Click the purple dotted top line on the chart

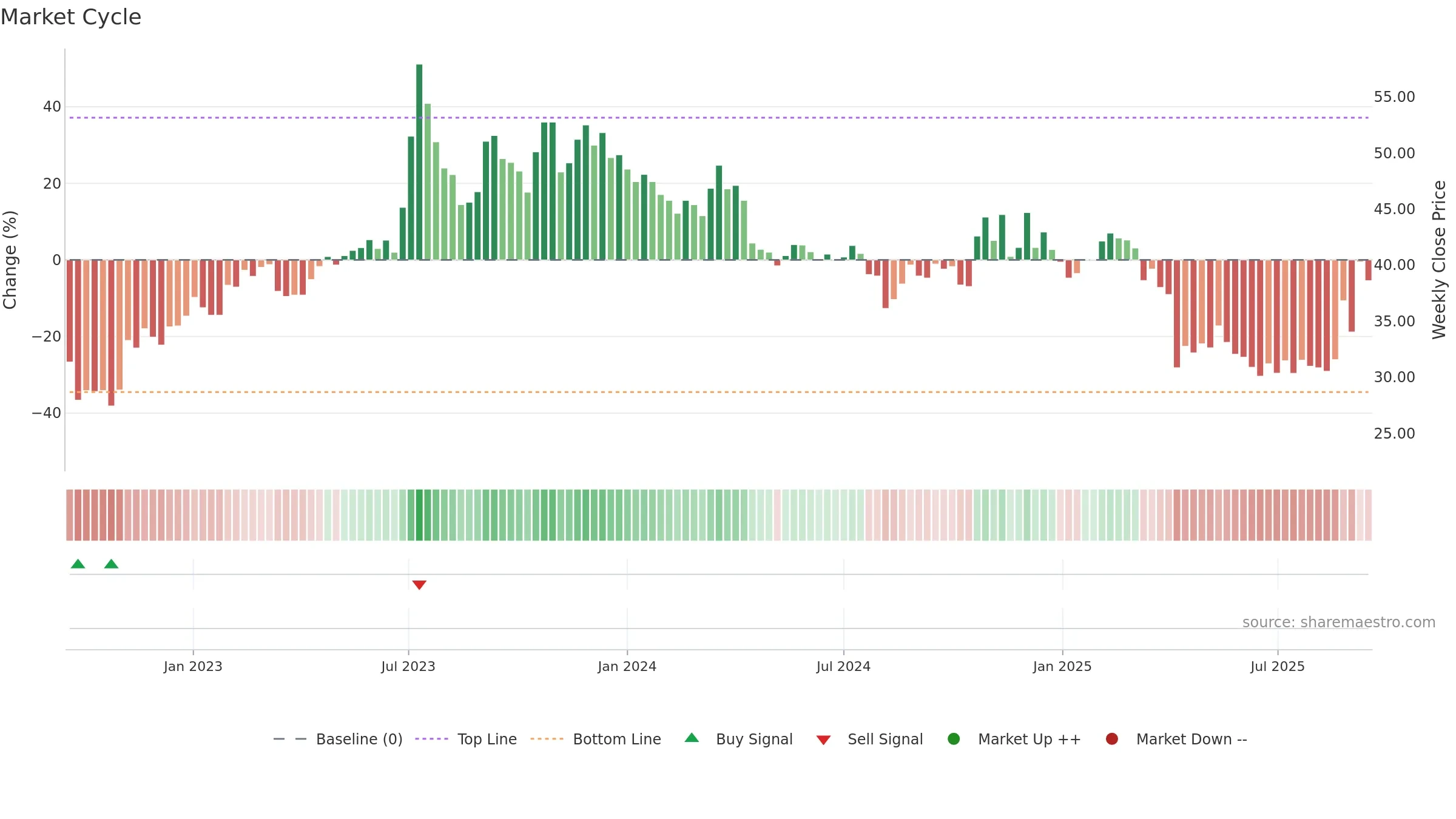(x=719, y=118)
